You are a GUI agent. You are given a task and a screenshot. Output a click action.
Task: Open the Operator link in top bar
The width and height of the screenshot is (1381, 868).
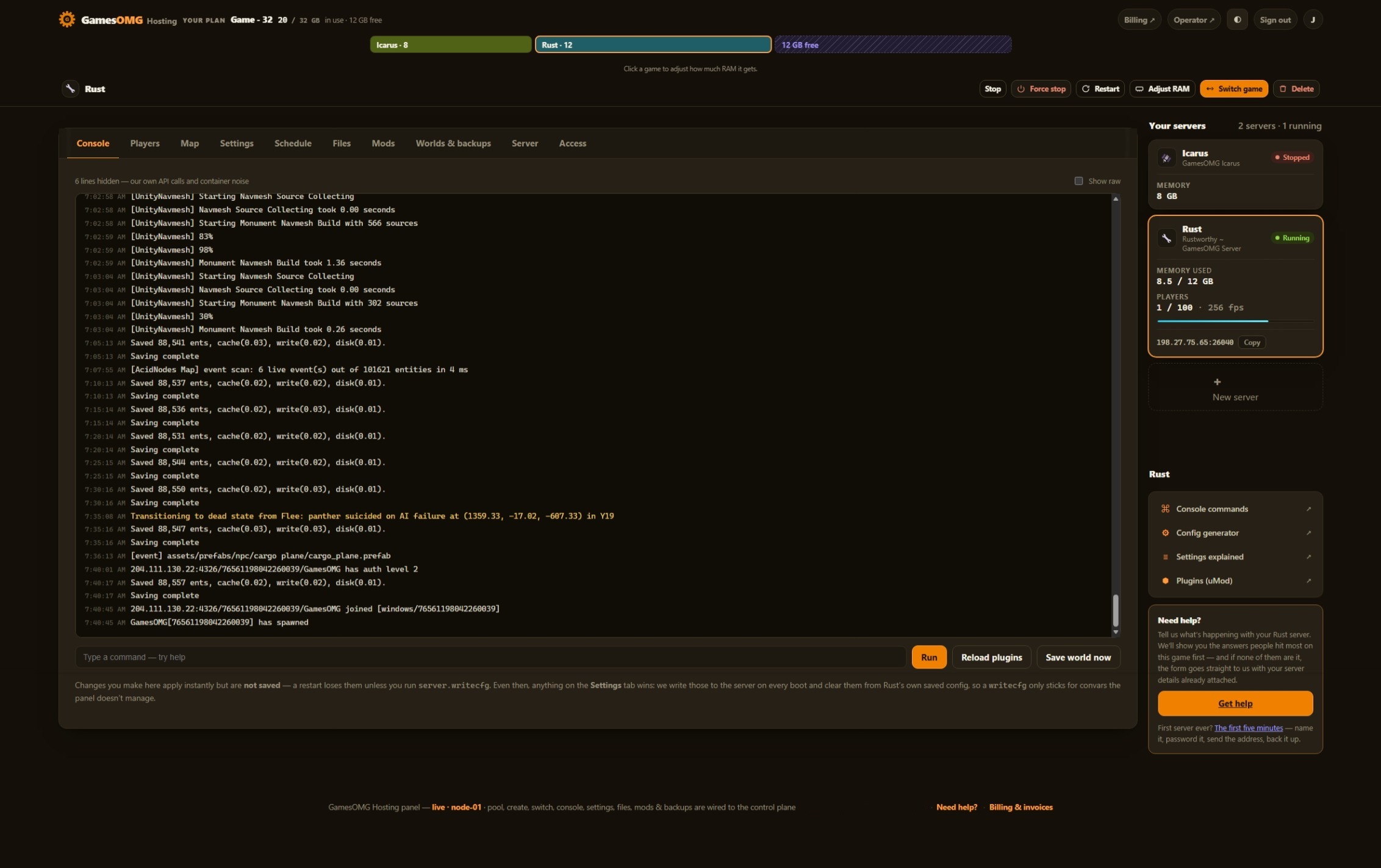pos(1194,20)
